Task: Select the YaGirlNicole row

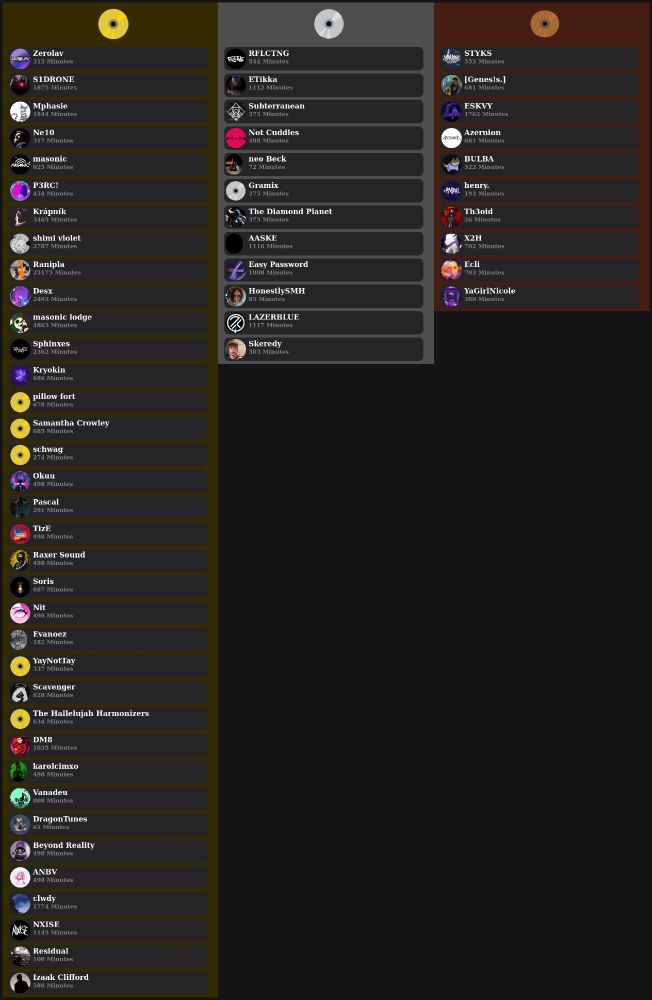Action: 540,296
